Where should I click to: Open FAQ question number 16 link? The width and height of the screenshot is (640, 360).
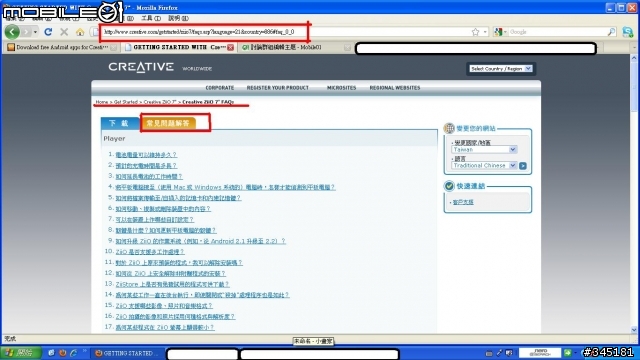pyautogui.click(x=176, y=316)
